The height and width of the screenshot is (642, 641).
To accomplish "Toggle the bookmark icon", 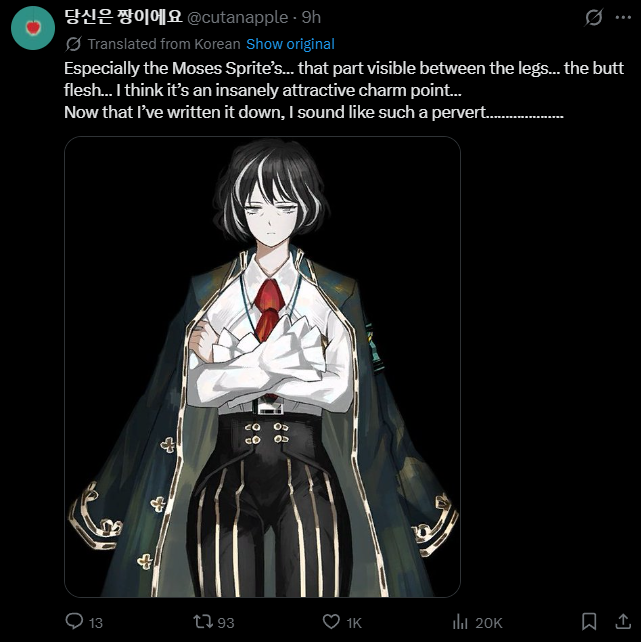I will click(589, 621).
